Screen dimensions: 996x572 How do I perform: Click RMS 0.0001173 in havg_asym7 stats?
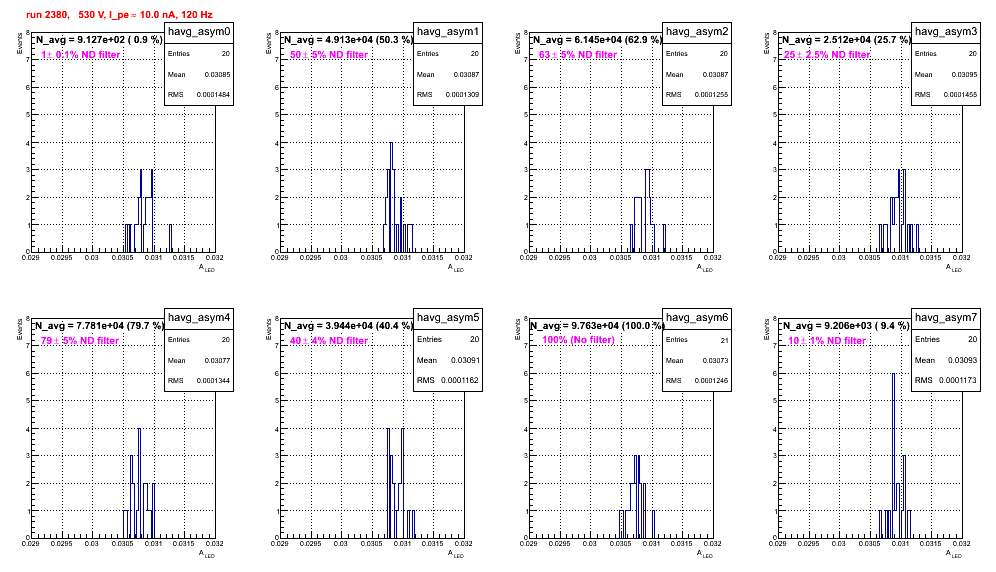[946, 380]
